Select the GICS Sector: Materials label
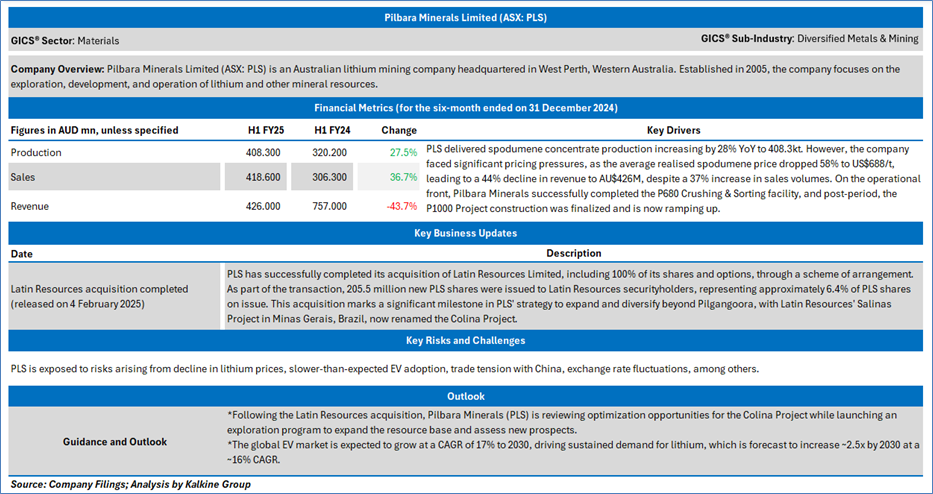 pyautogui.click(x=65, y=41)
